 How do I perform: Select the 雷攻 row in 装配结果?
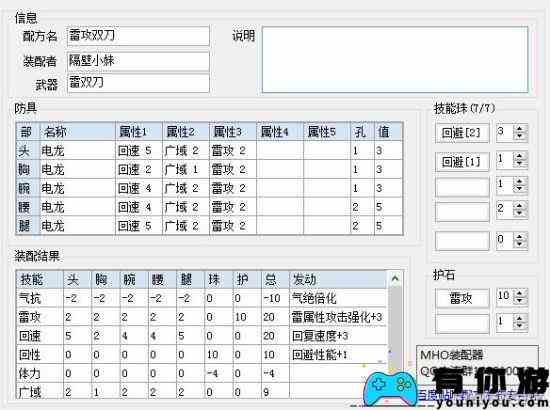202,317
